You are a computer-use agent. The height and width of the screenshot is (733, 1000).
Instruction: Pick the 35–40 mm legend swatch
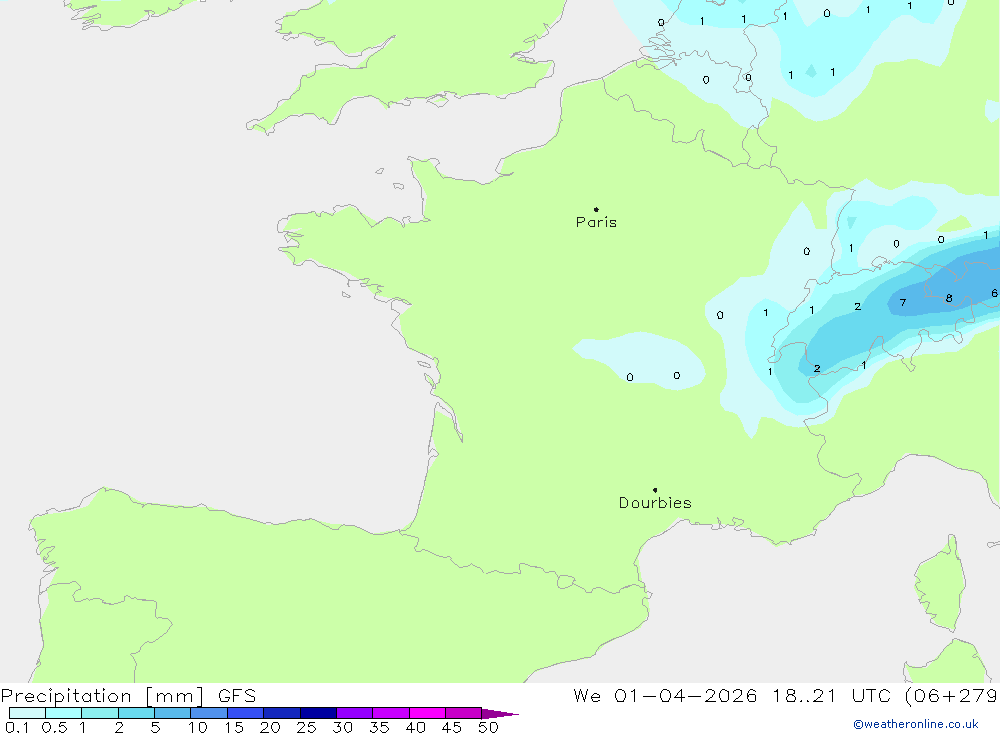[x=391, y=713]
